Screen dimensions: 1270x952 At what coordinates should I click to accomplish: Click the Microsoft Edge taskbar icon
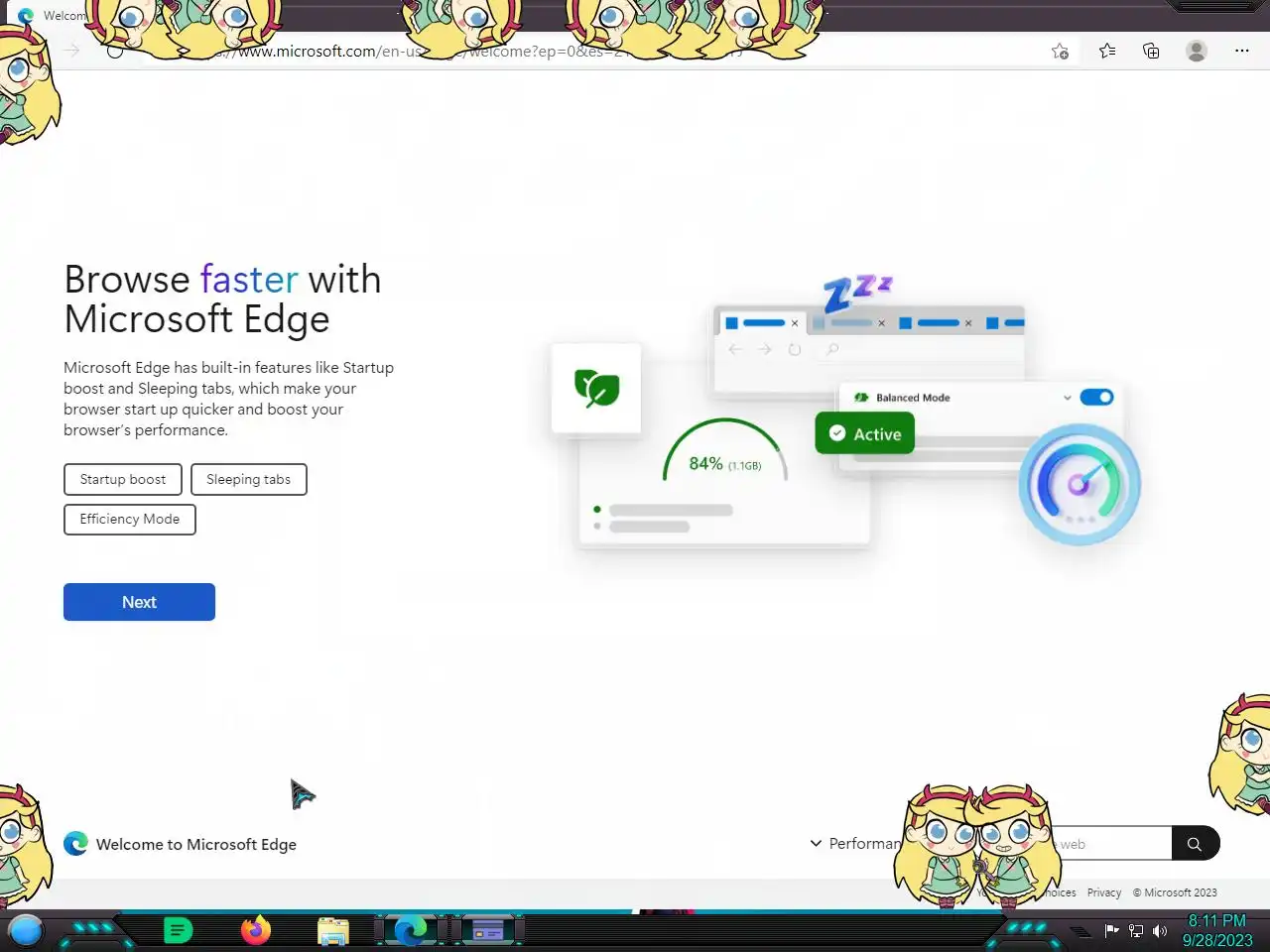pos(410,930)
